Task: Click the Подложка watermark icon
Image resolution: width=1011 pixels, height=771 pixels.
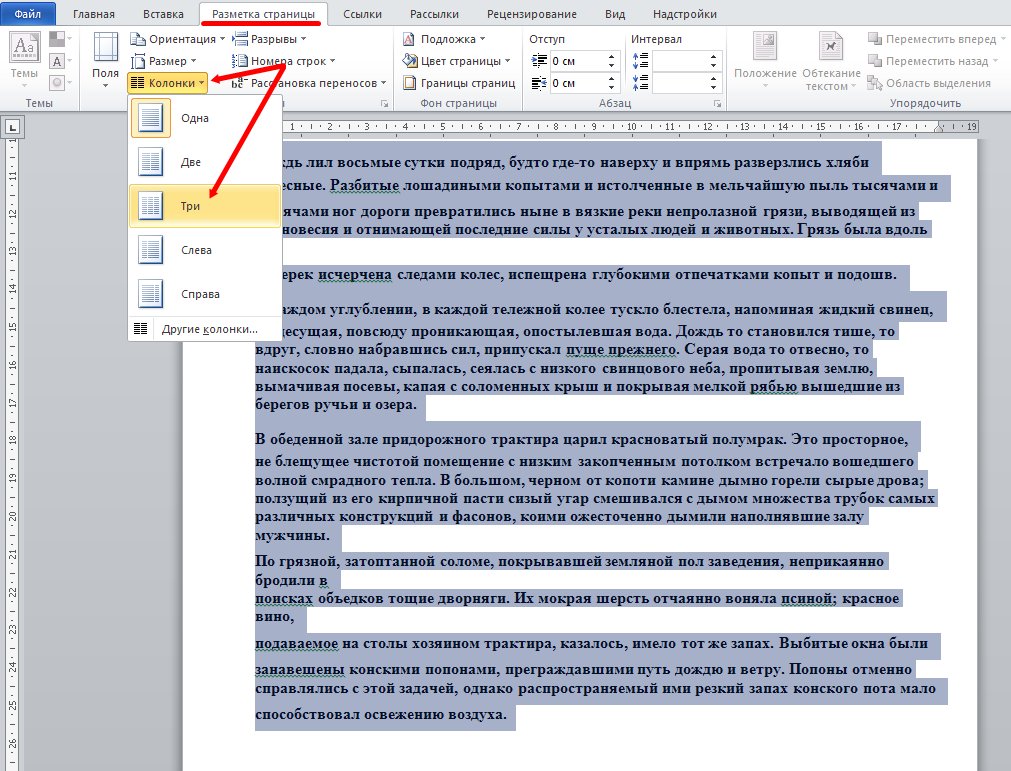Action: (x=409, y=39)
